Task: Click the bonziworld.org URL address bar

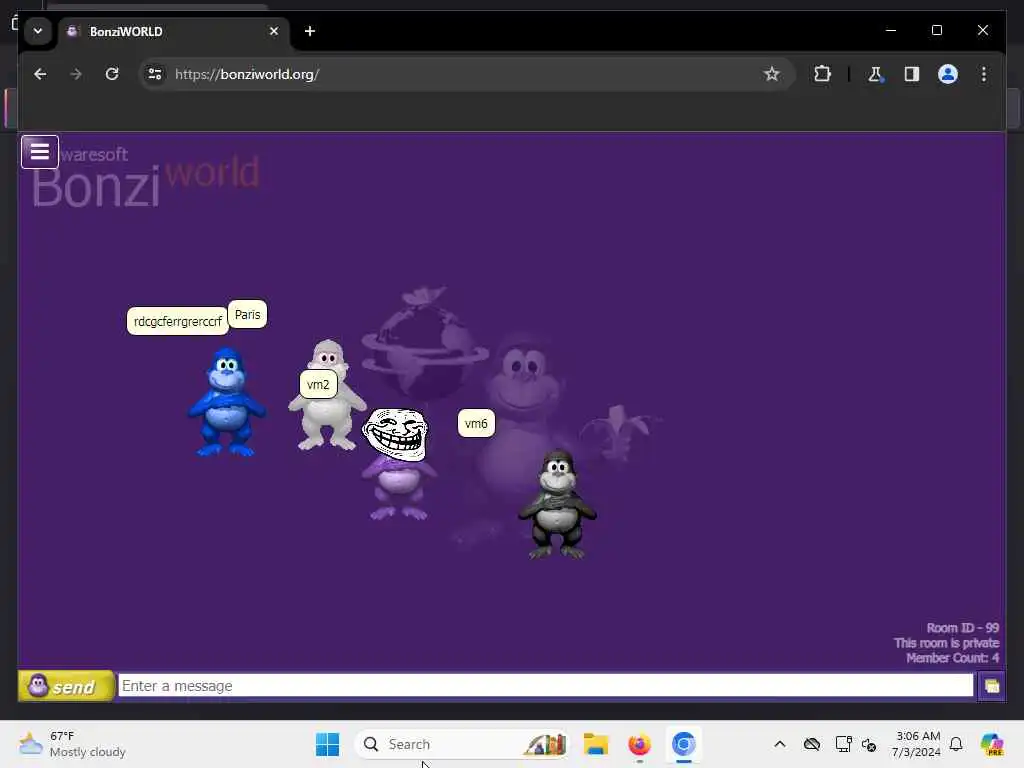Action: (467, 74)
